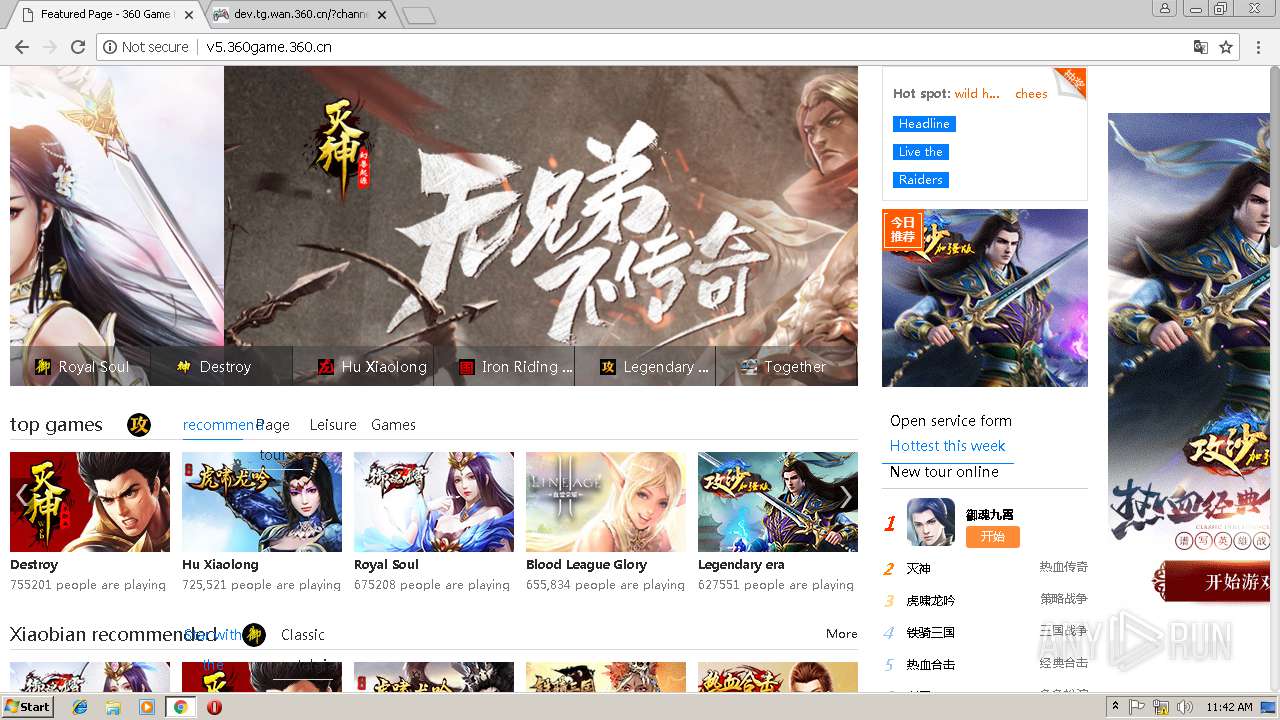Click the red Opera taskbar icon
1280x720 pixels.
(214, 707)
